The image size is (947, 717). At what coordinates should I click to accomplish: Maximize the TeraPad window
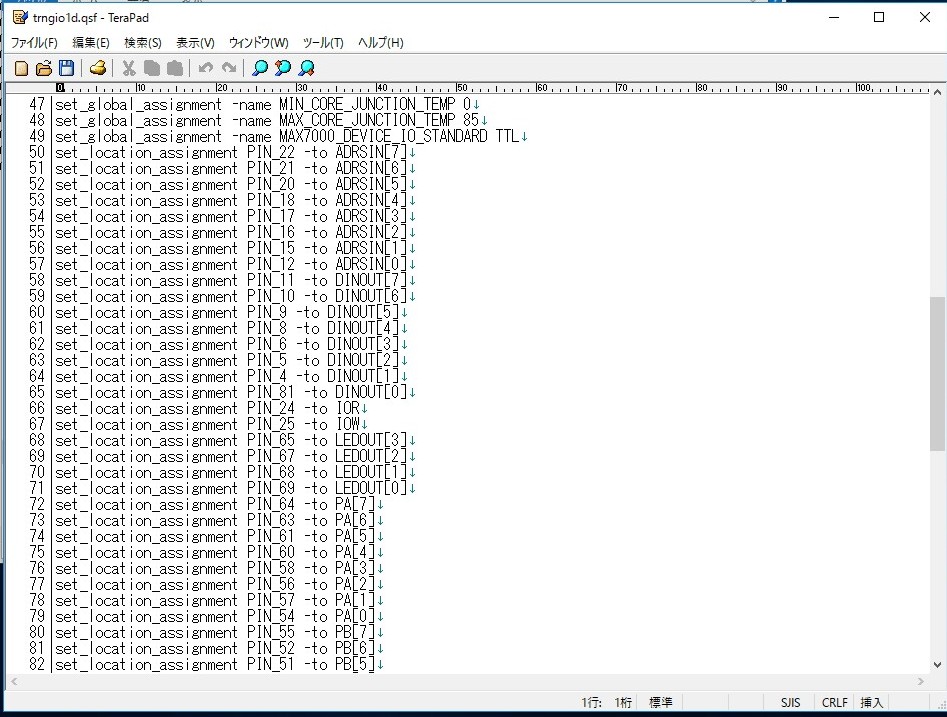click(879, 17)
